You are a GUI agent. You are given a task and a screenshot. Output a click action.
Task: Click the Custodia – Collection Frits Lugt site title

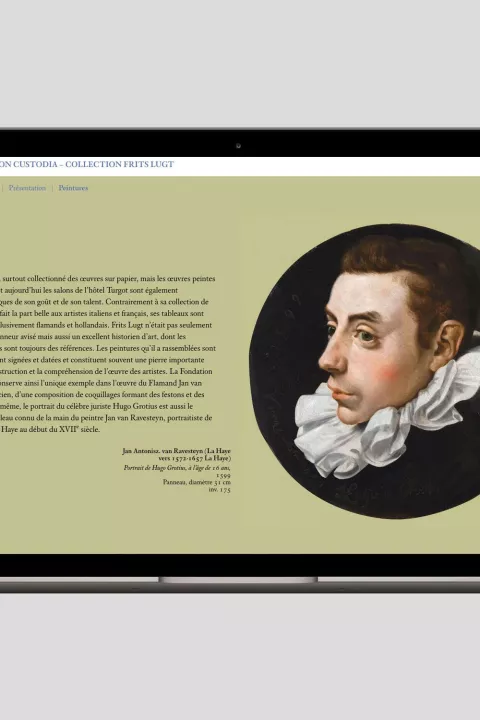coord(87,164)
